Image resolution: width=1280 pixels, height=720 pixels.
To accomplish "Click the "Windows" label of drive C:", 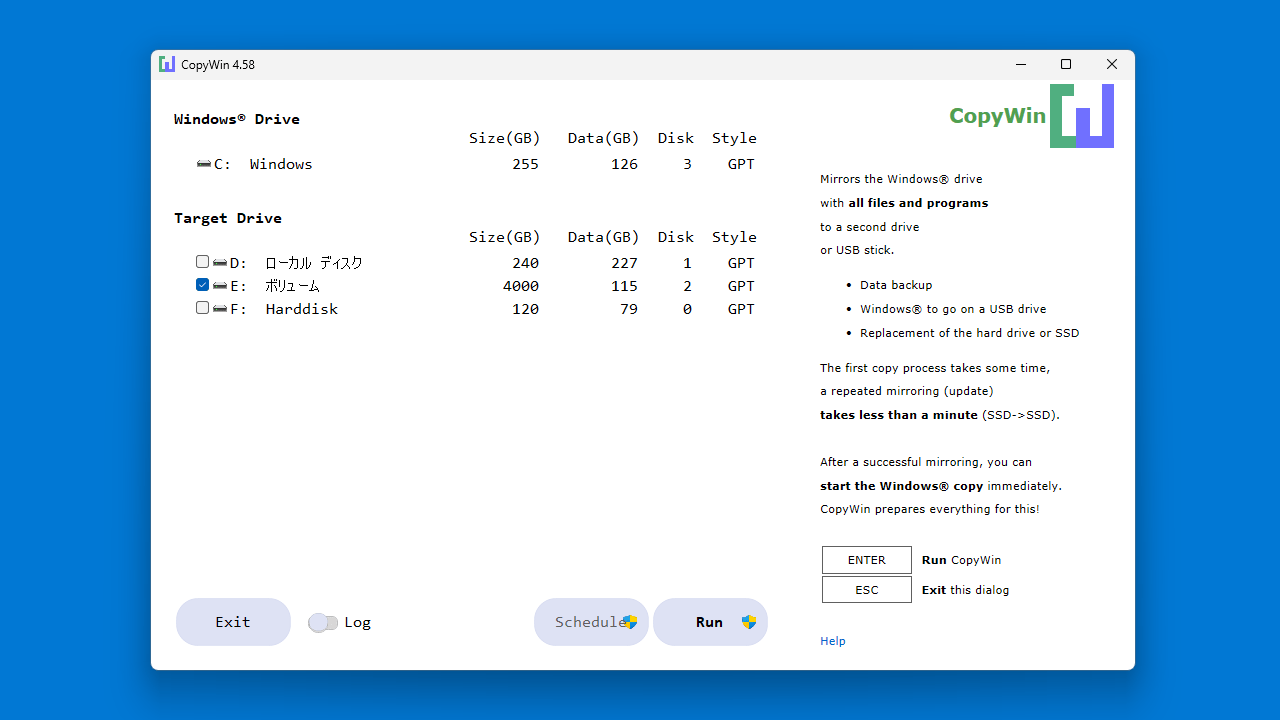I will [x=281, y=164].
